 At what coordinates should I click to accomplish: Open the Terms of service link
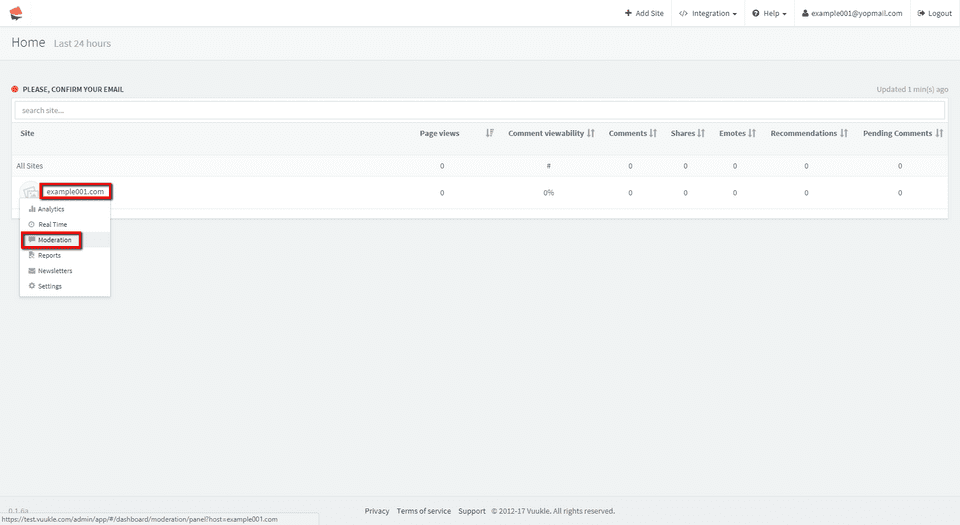(x=423, y=511)
